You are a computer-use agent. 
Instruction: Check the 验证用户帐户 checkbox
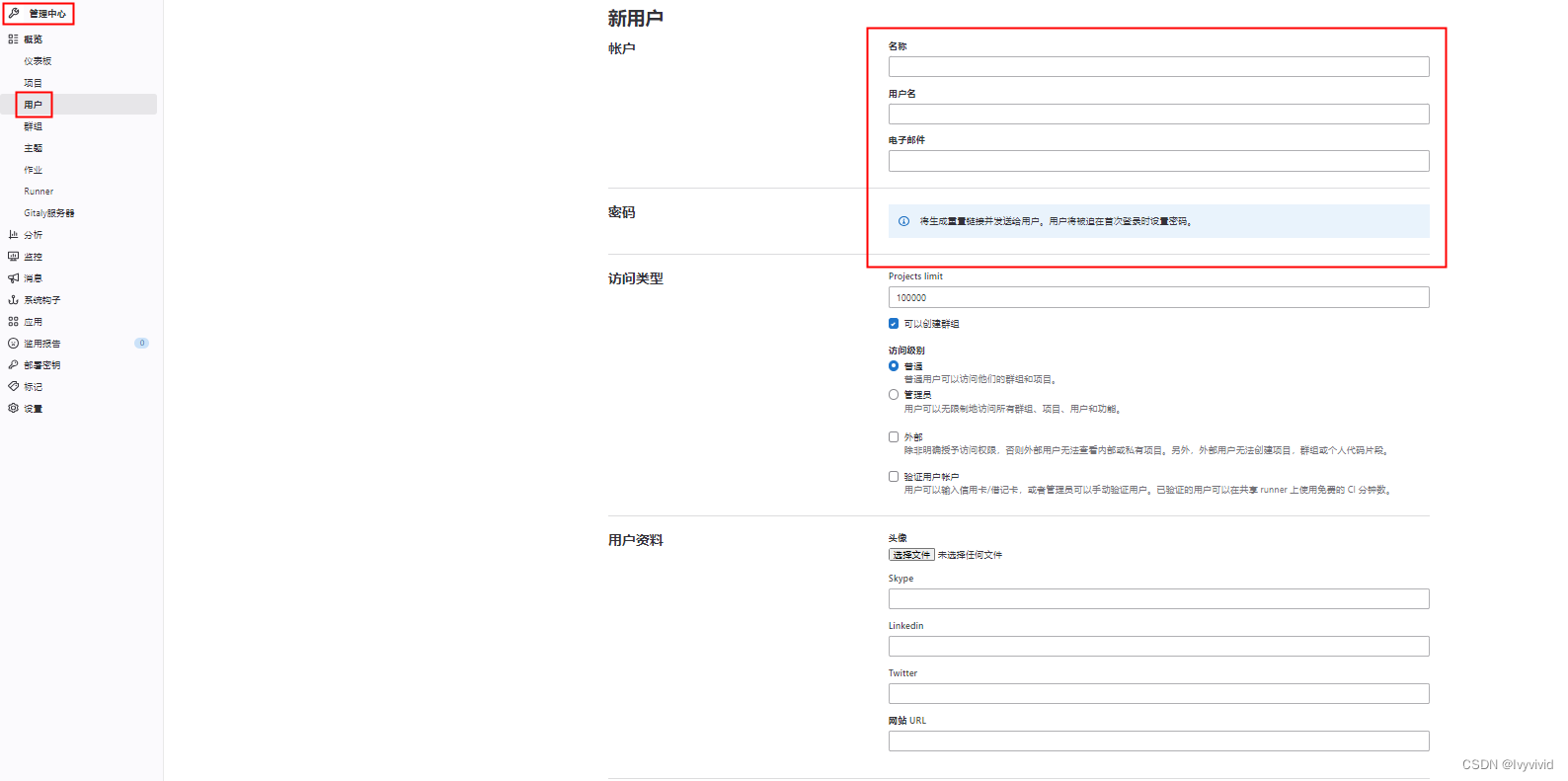click(894, 476)
